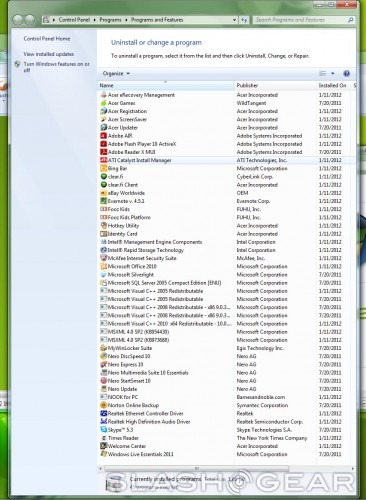366x500 pixels.
Task: Click the horizontal scrollbar under program list
Action: coord(196,469)
